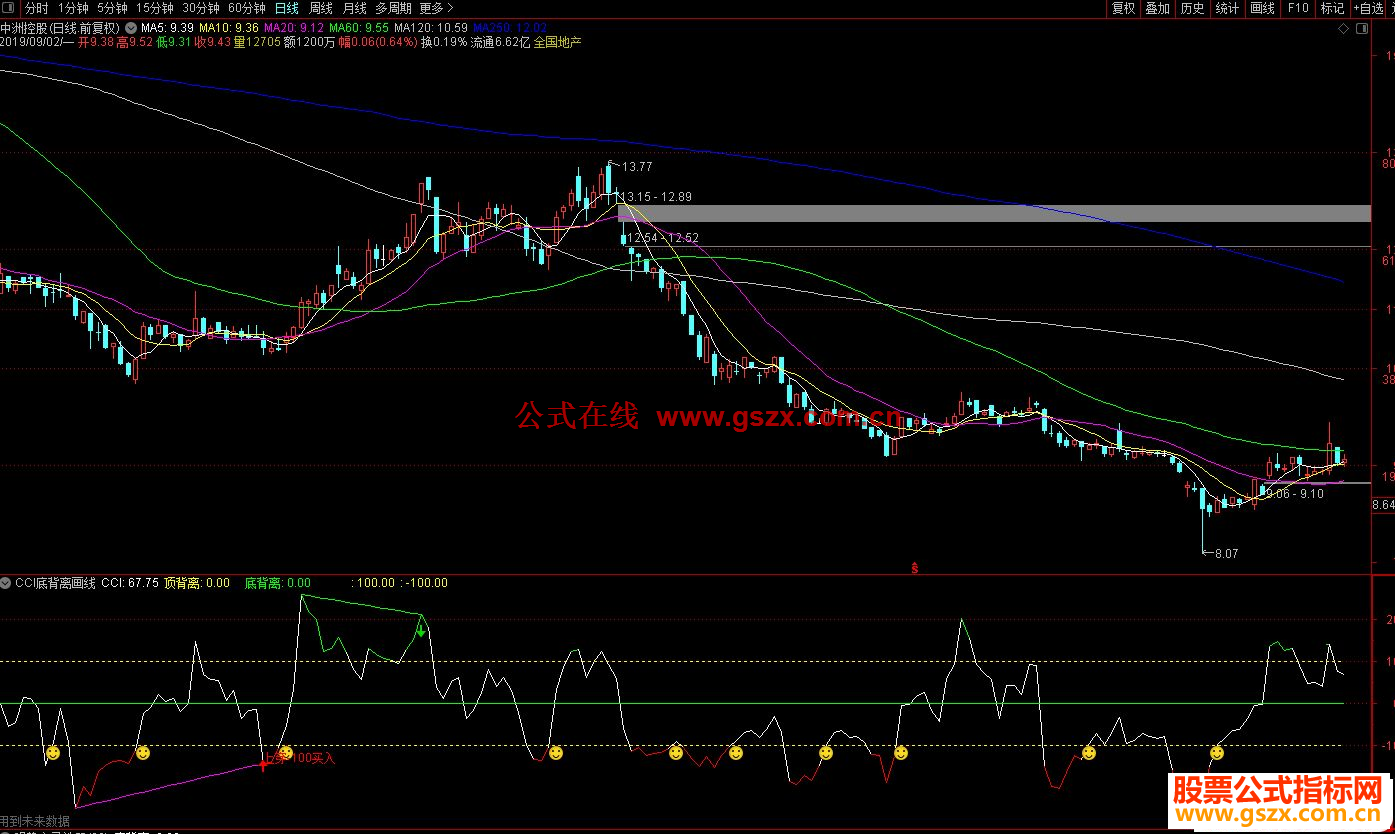The image size is (1395, 834).
Task: Click the 中洲控股(日线.前复权) stock title
Action: (x=61, y=28)
